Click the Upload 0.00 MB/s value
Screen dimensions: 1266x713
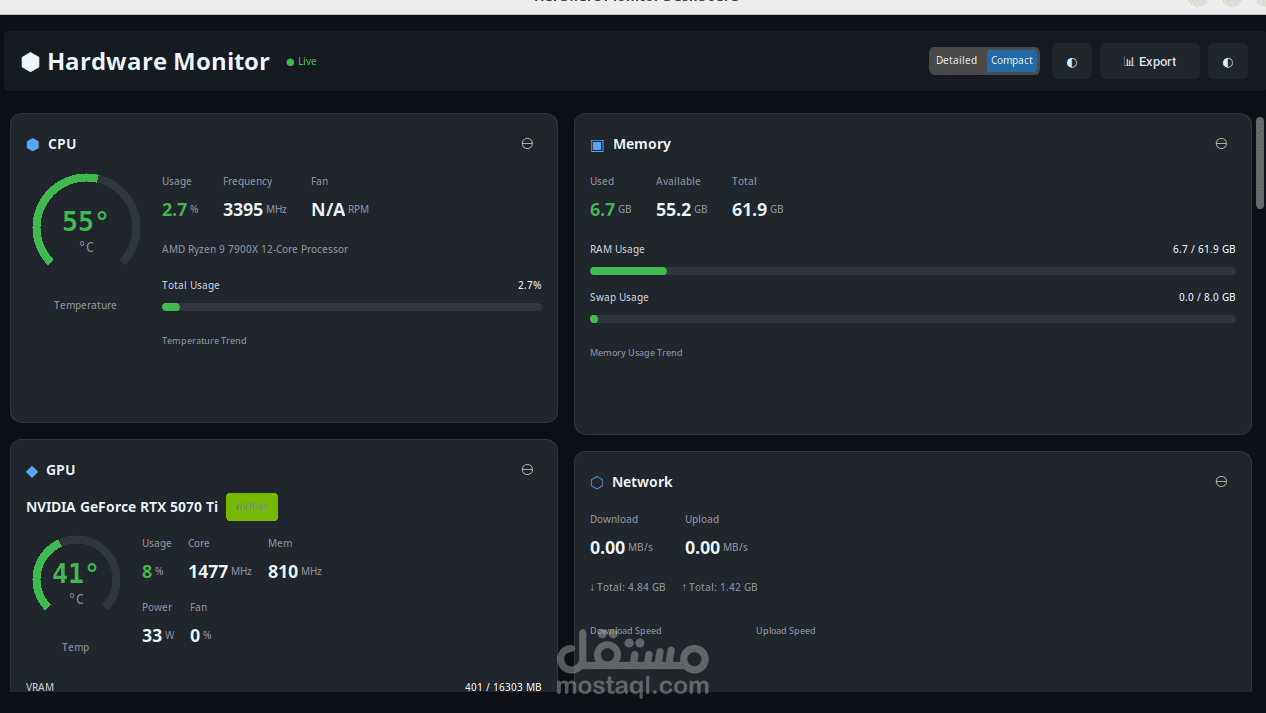coord(717,548)
